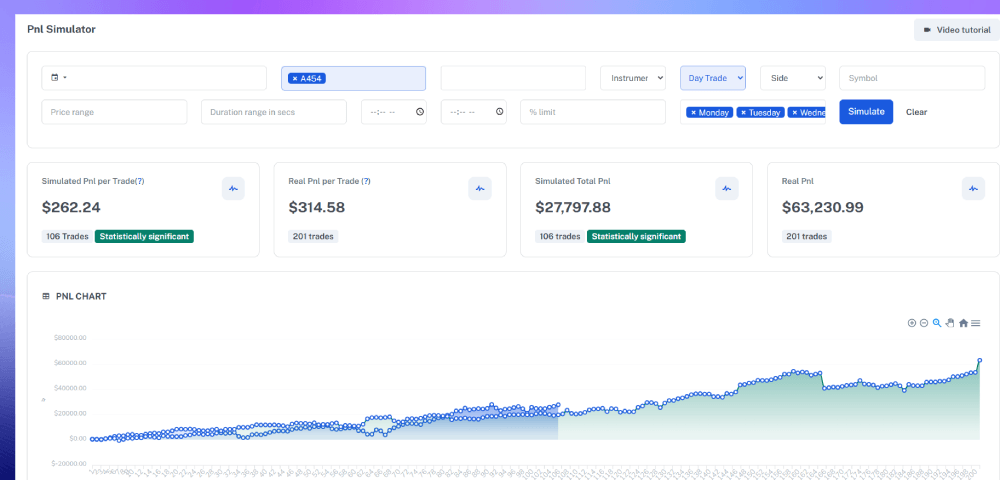The height and width of the screenshot is (480, 1000).
Task: Reset chart zoom with home icon
Action: 964,323
